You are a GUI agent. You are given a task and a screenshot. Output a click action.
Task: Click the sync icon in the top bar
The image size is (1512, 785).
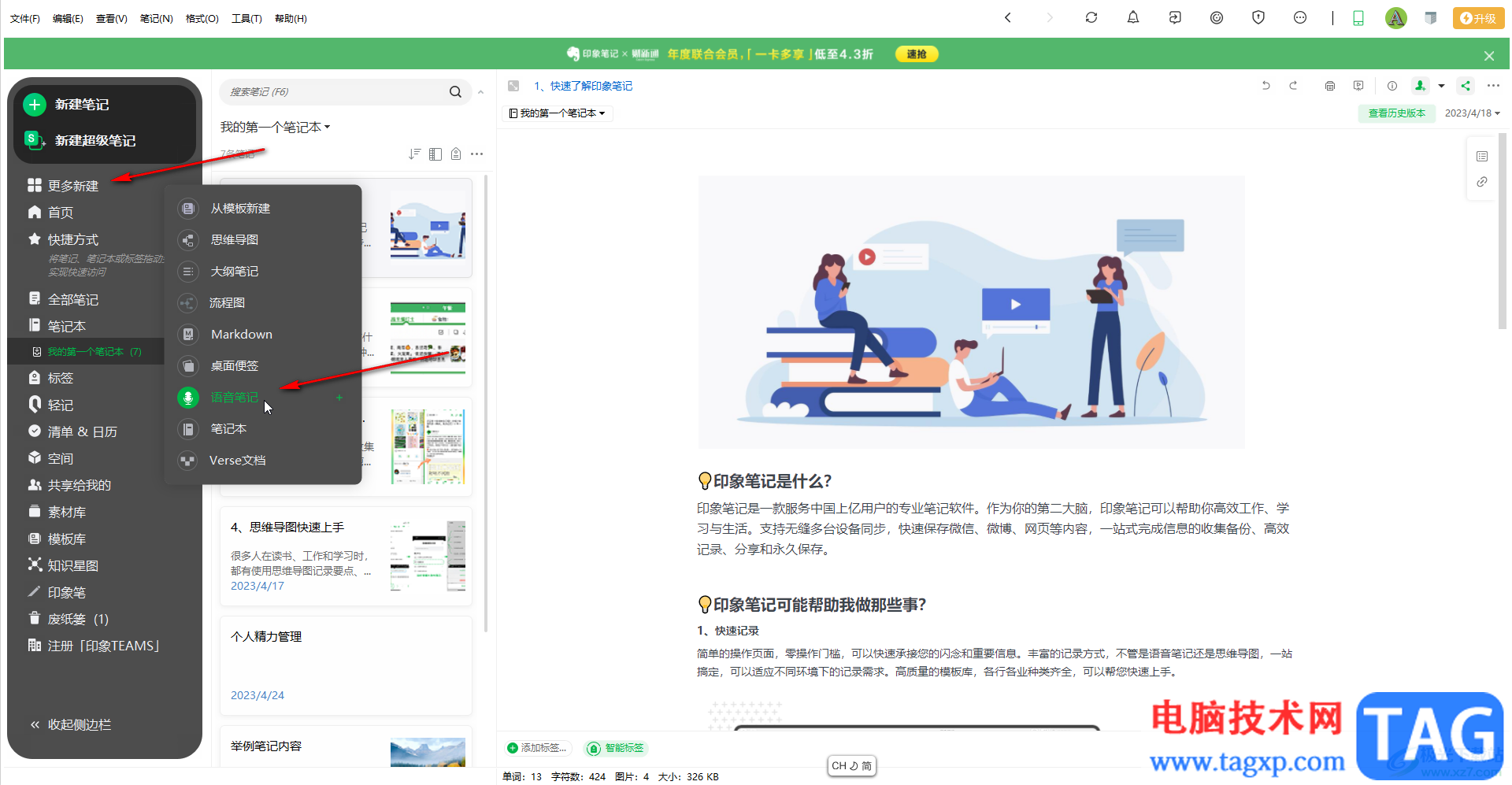pos(1091,17)
